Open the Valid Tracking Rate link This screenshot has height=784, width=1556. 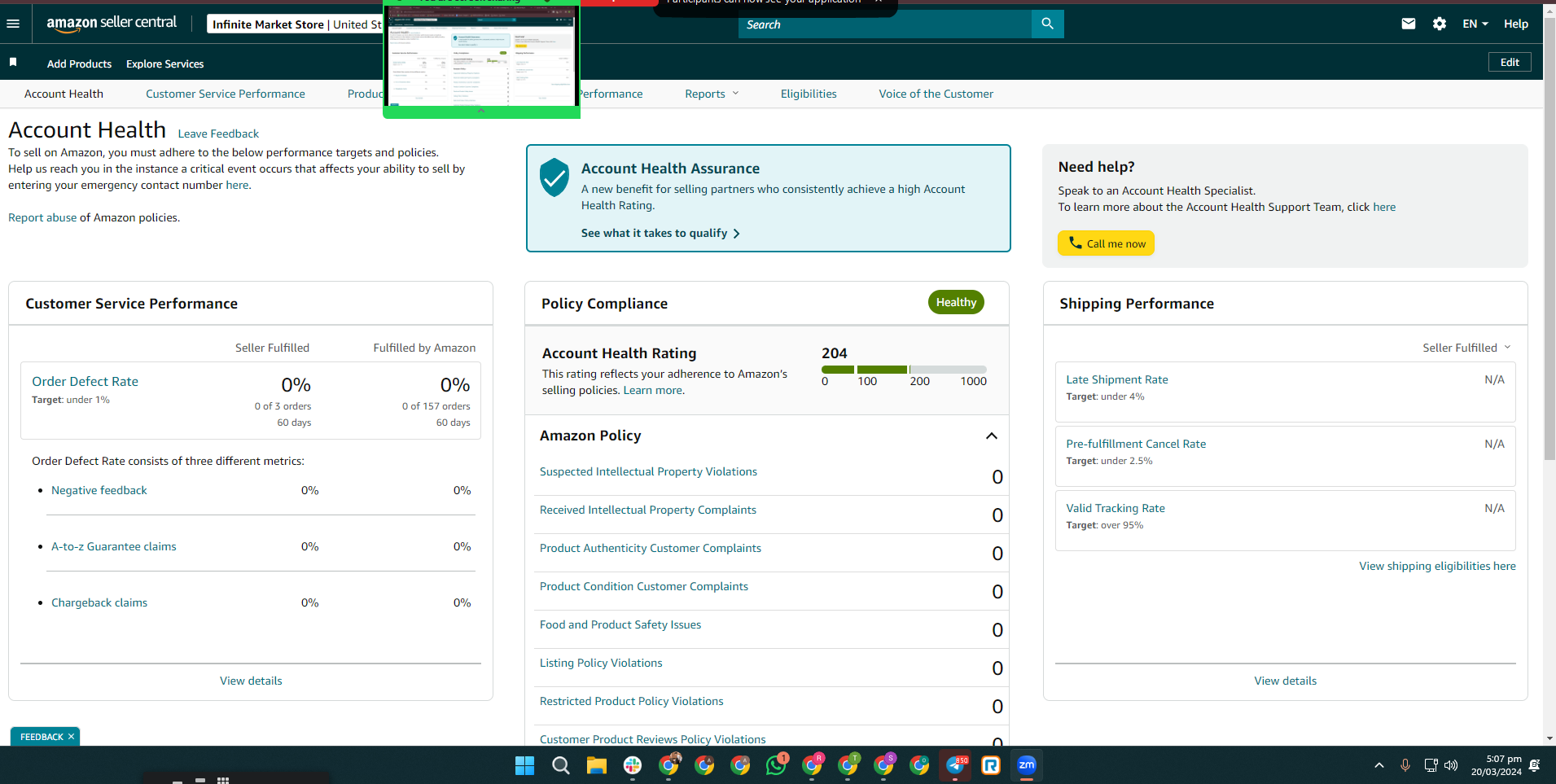(x=1115, y=508)
